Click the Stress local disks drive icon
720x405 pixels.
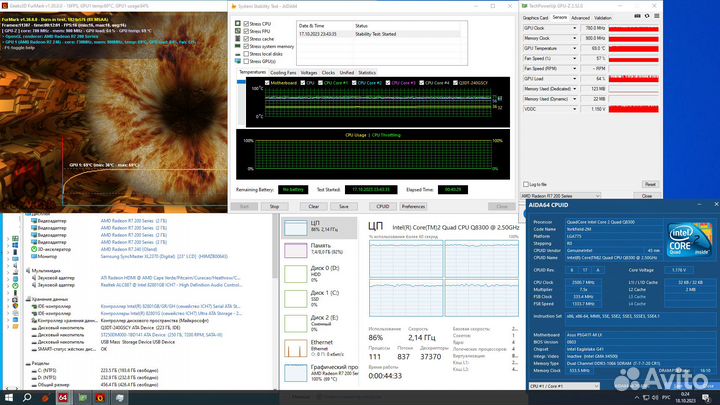tap(238, 54)
